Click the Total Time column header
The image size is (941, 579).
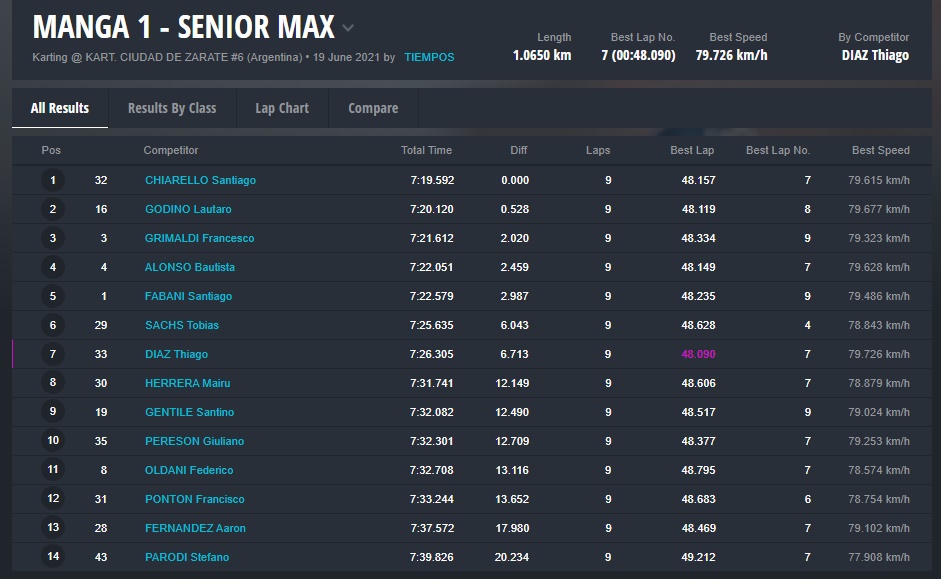pos(426,150)
